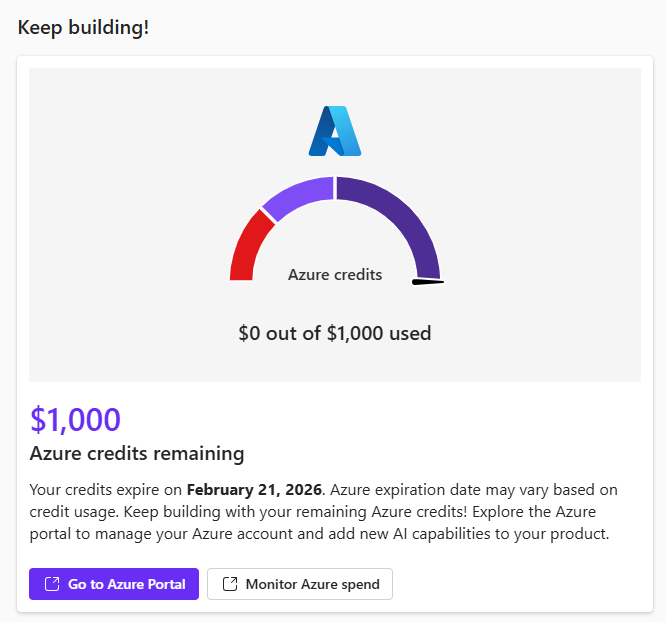Click the external-link icon in Monitor Azure spend
The width and height of the screenshot is (666, 622).
tap(229, 584)
